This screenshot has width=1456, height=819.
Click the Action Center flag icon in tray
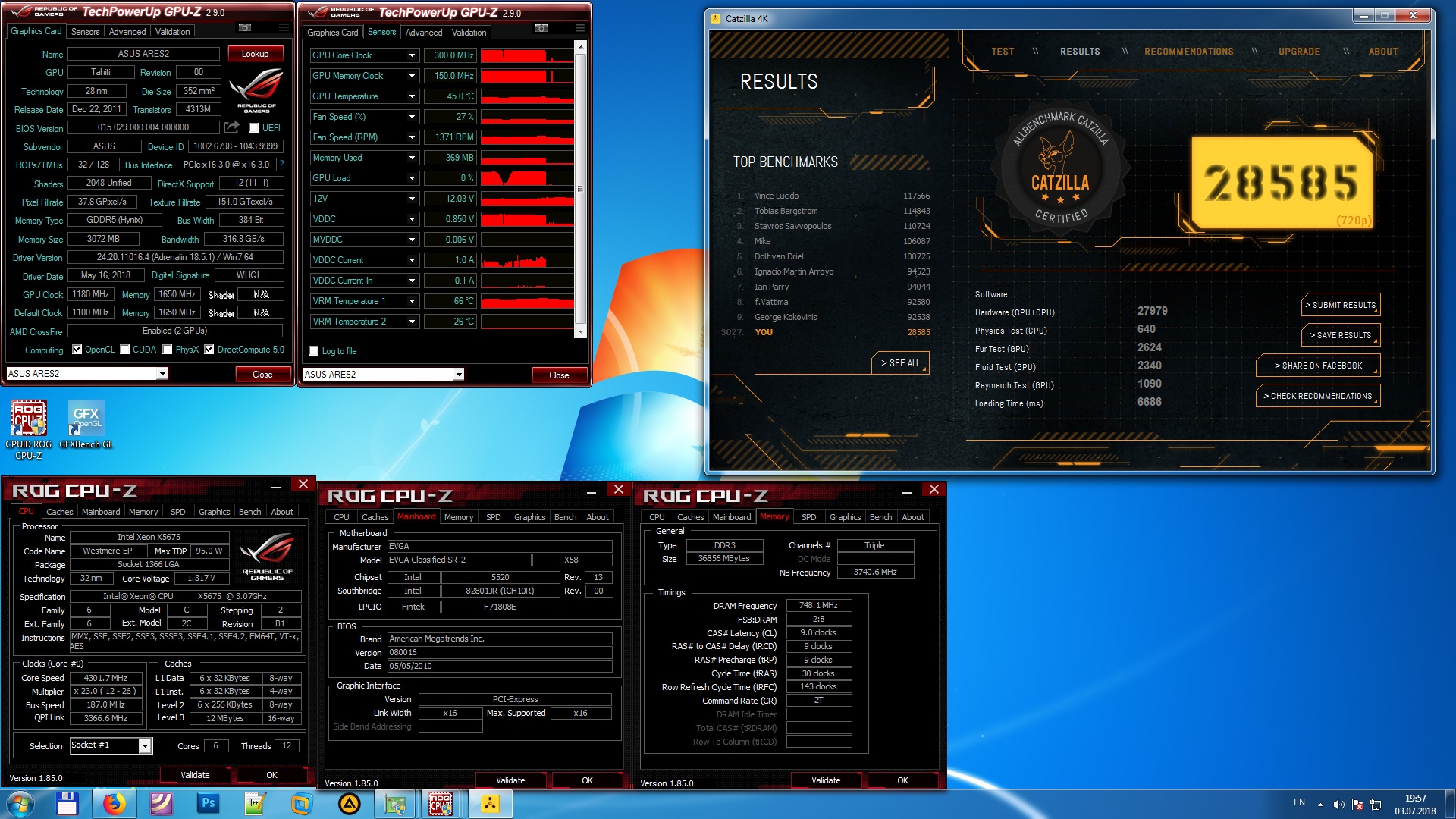coord(1357,804)
